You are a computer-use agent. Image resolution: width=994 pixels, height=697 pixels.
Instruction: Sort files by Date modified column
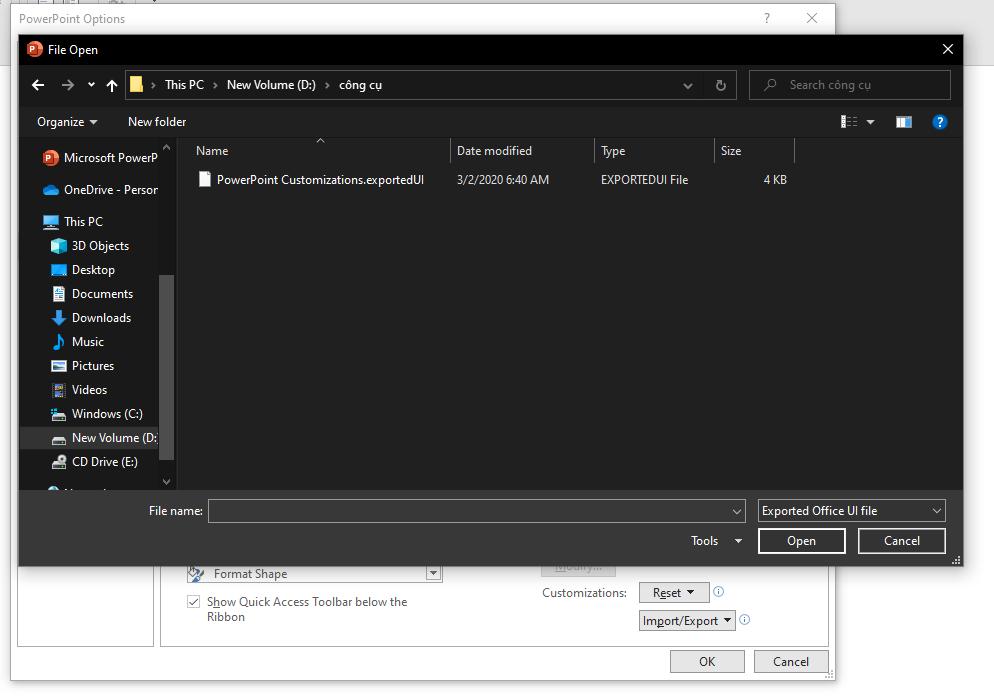[494, 151]
